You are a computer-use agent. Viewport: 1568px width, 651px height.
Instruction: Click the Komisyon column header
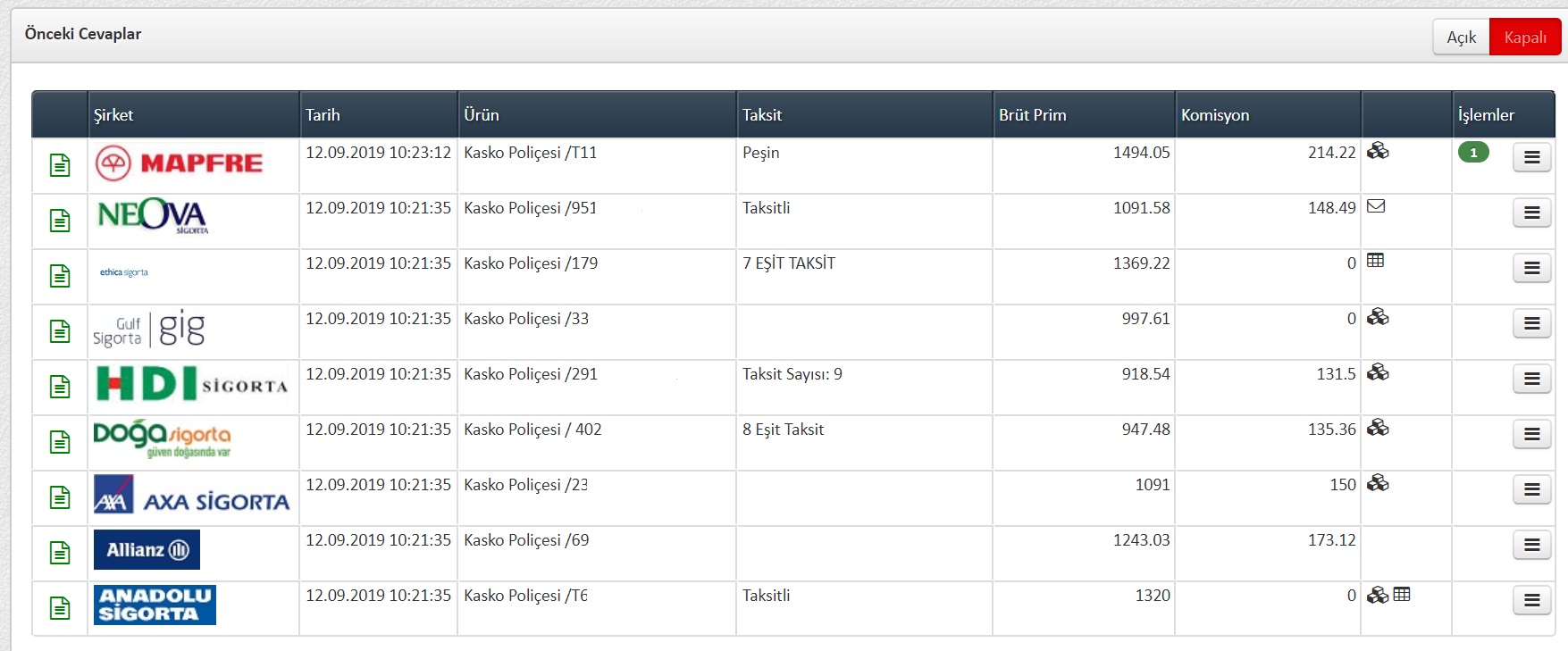[x=1214, y=115]
